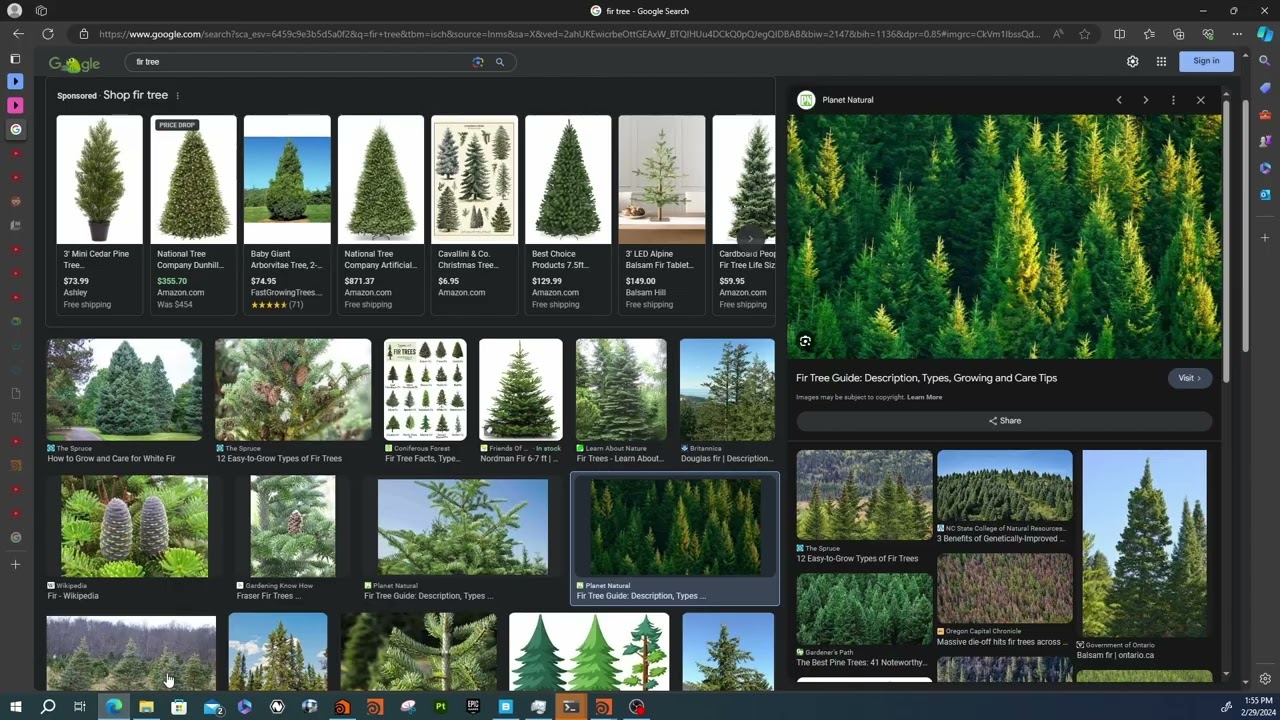Go back using the browser back arrow
The height and width of the screenshot is (720, 1280).
pyautogui.click(x=19, y=34)
